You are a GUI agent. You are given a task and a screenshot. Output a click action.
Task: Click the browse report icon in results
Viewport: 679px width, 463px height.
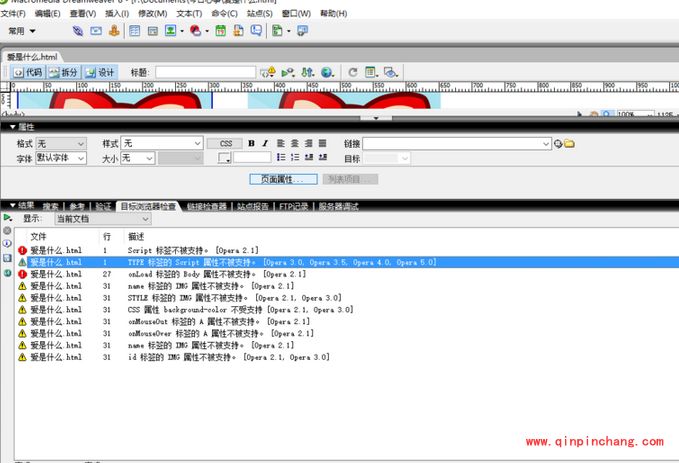[x=7, y=273]
